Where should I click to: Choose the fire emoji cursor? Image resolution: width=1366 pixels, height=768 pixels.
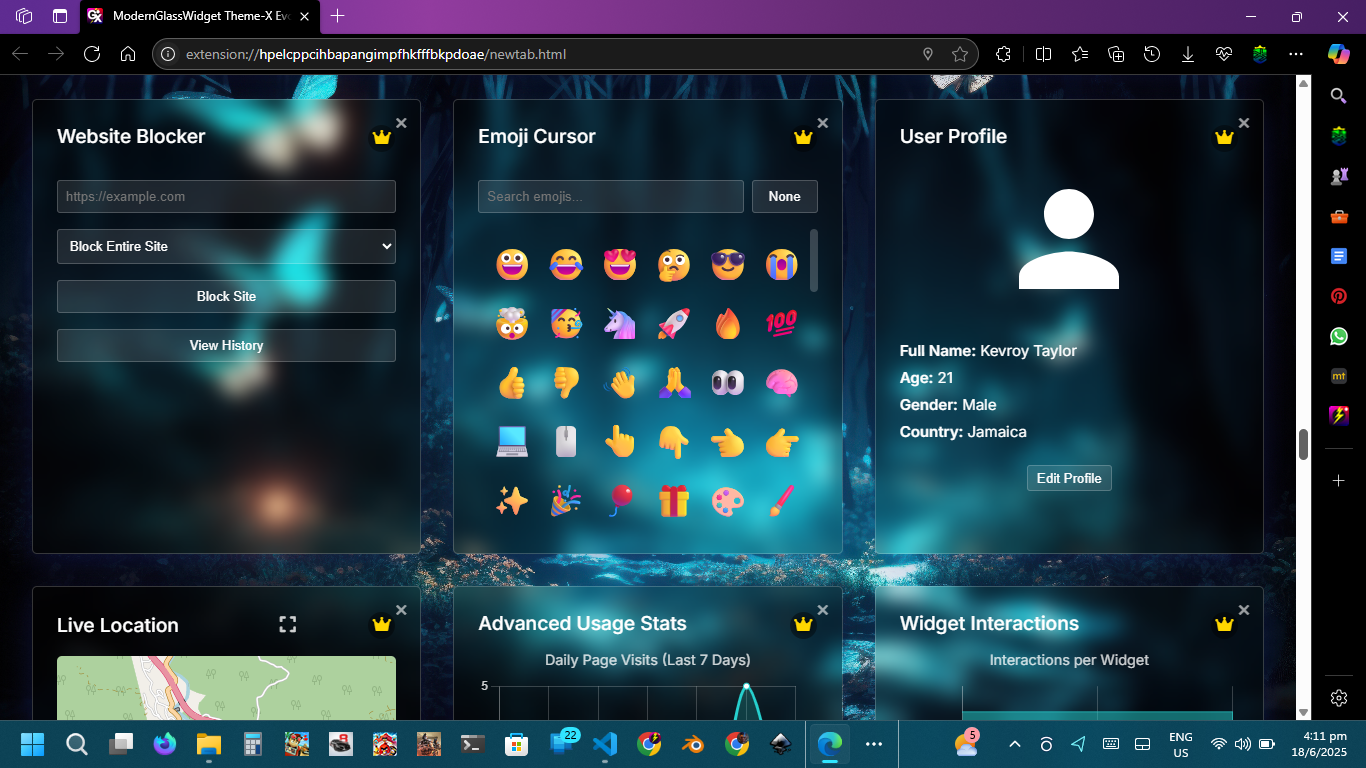(x=728, y=323)
